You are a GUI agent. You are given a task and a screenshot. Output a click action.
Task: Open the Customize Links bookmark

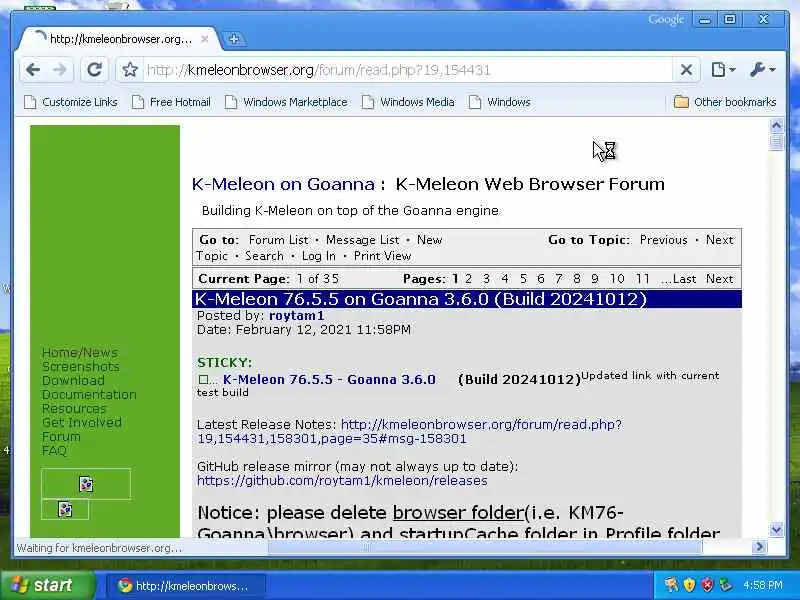[71, 102]
